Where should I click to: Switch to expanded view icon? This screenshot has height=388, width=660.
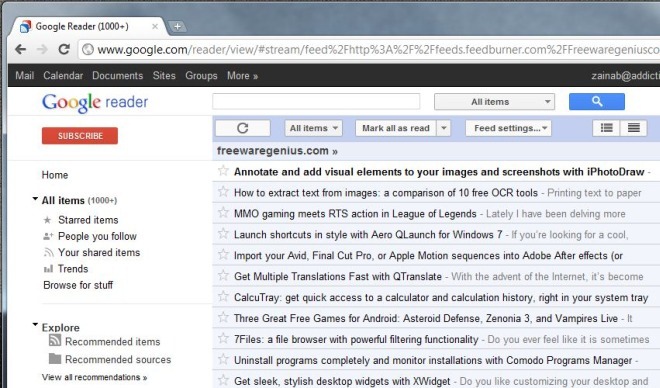click(x=606, y=128)
